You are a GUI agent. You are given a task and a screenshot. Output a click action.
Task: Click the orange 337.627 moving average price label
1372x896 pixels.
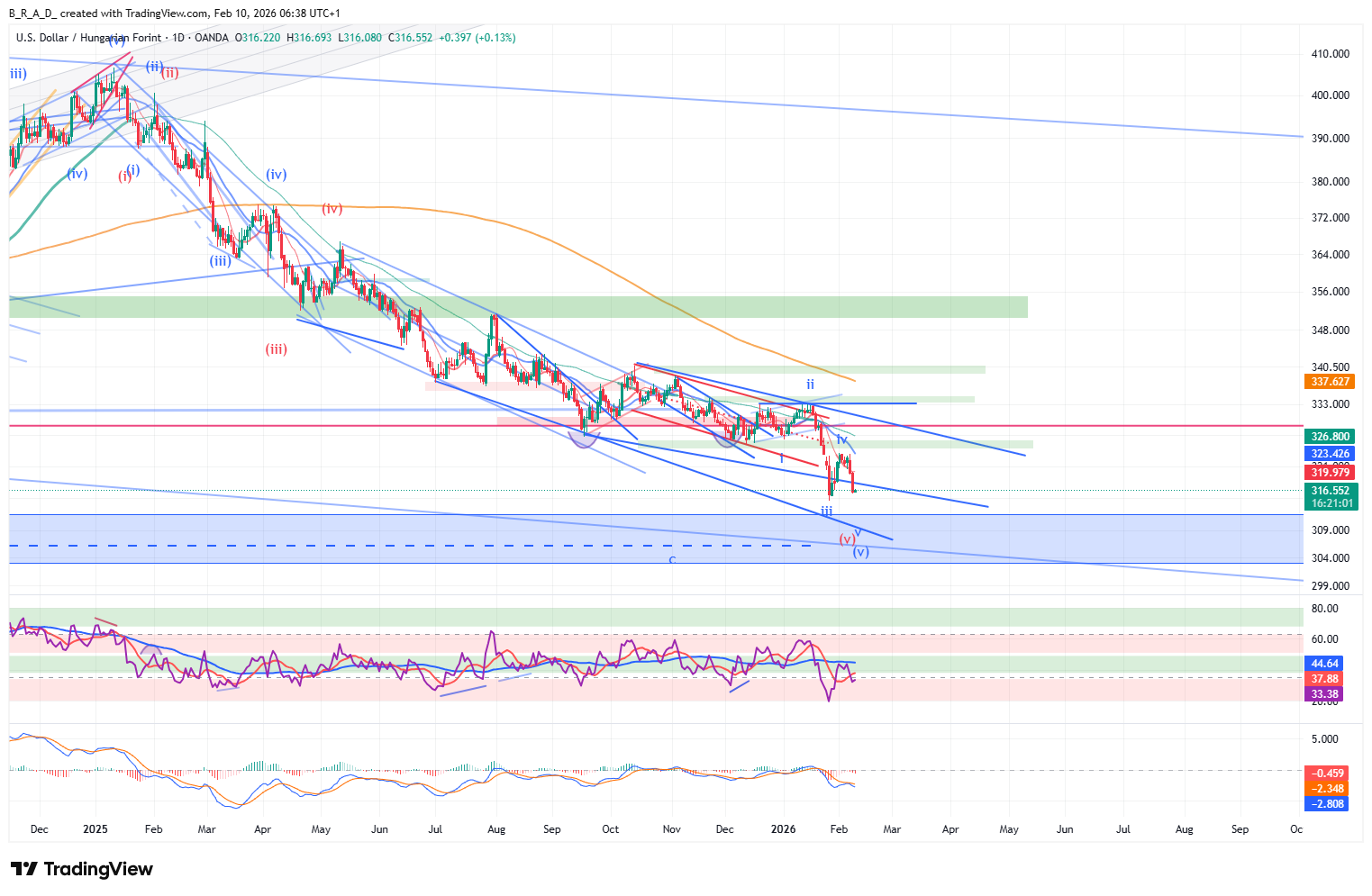1330,382
